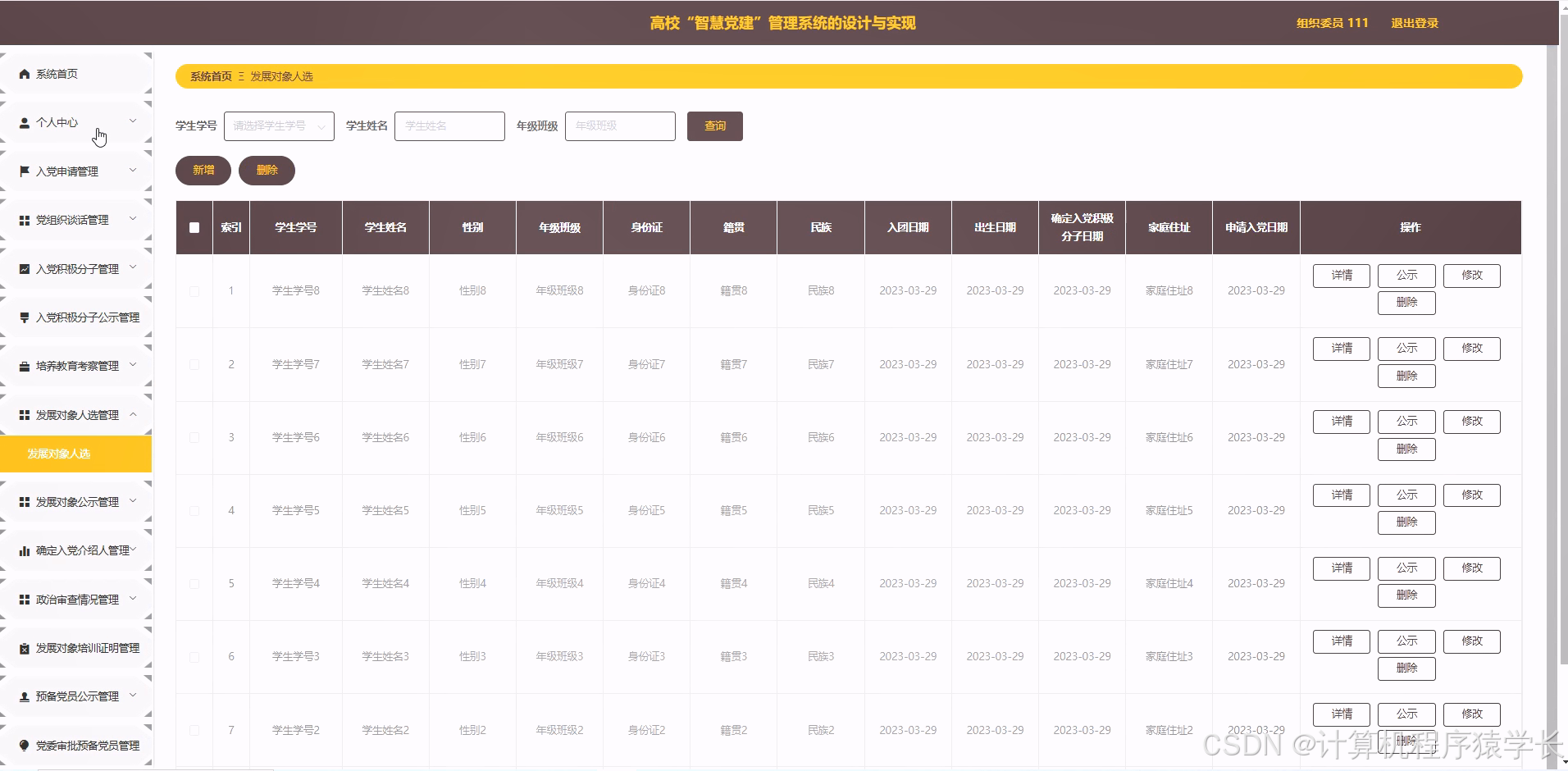Check the checkbox for row 学生学号6

click(x=194, y=437)
